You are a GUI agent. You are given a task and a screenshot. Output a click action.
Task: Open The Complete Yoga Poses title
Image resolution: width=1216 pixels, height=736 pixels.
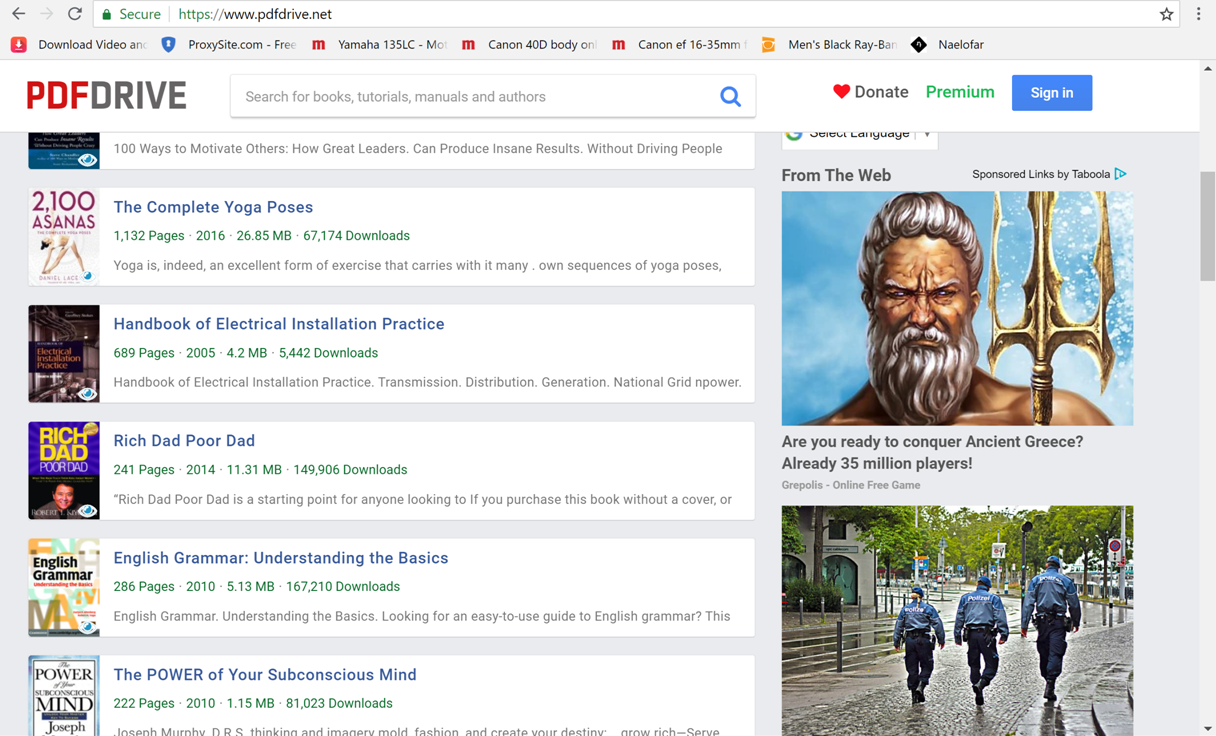point(213,207)
